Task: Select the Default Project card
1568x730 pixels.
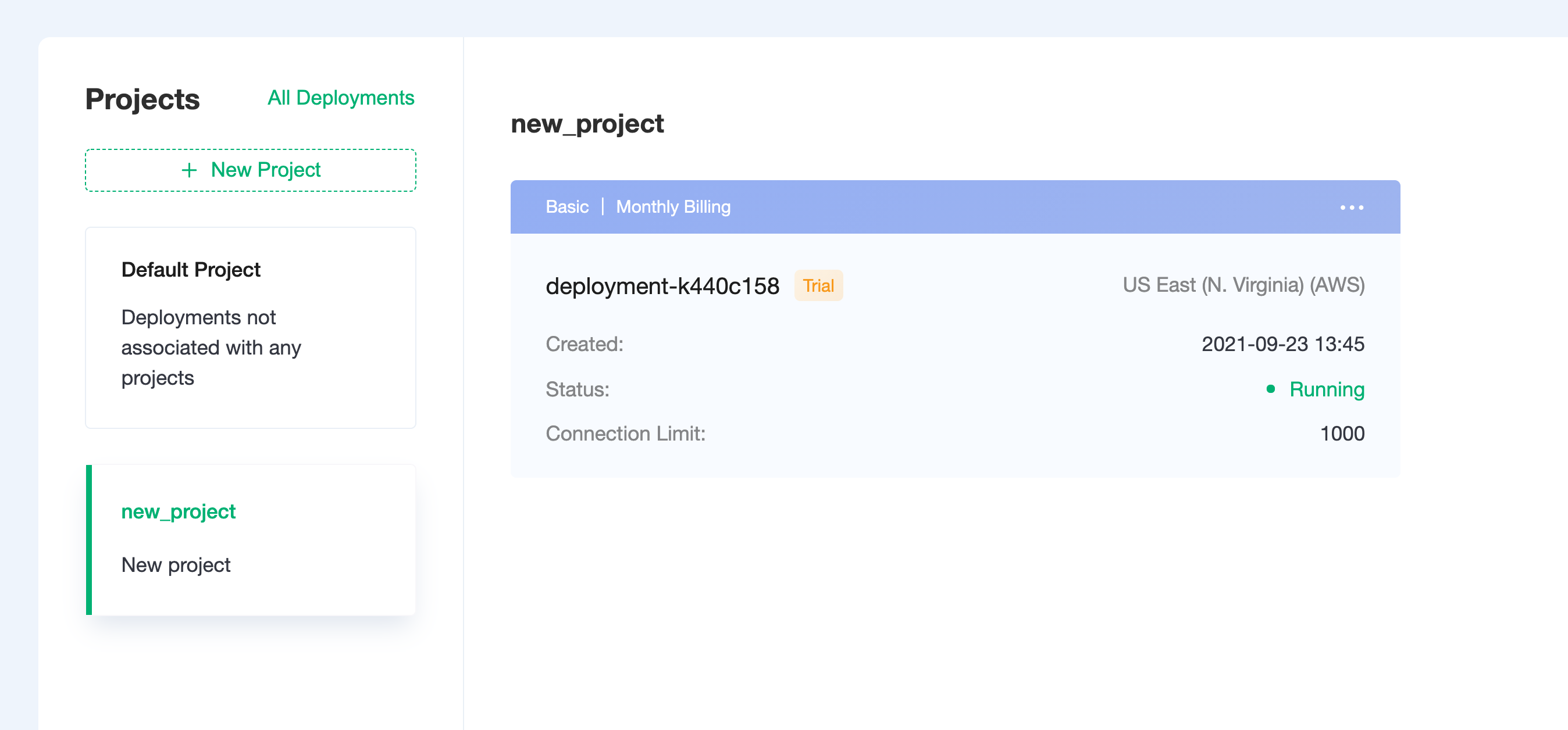Action: coord(251,328)
